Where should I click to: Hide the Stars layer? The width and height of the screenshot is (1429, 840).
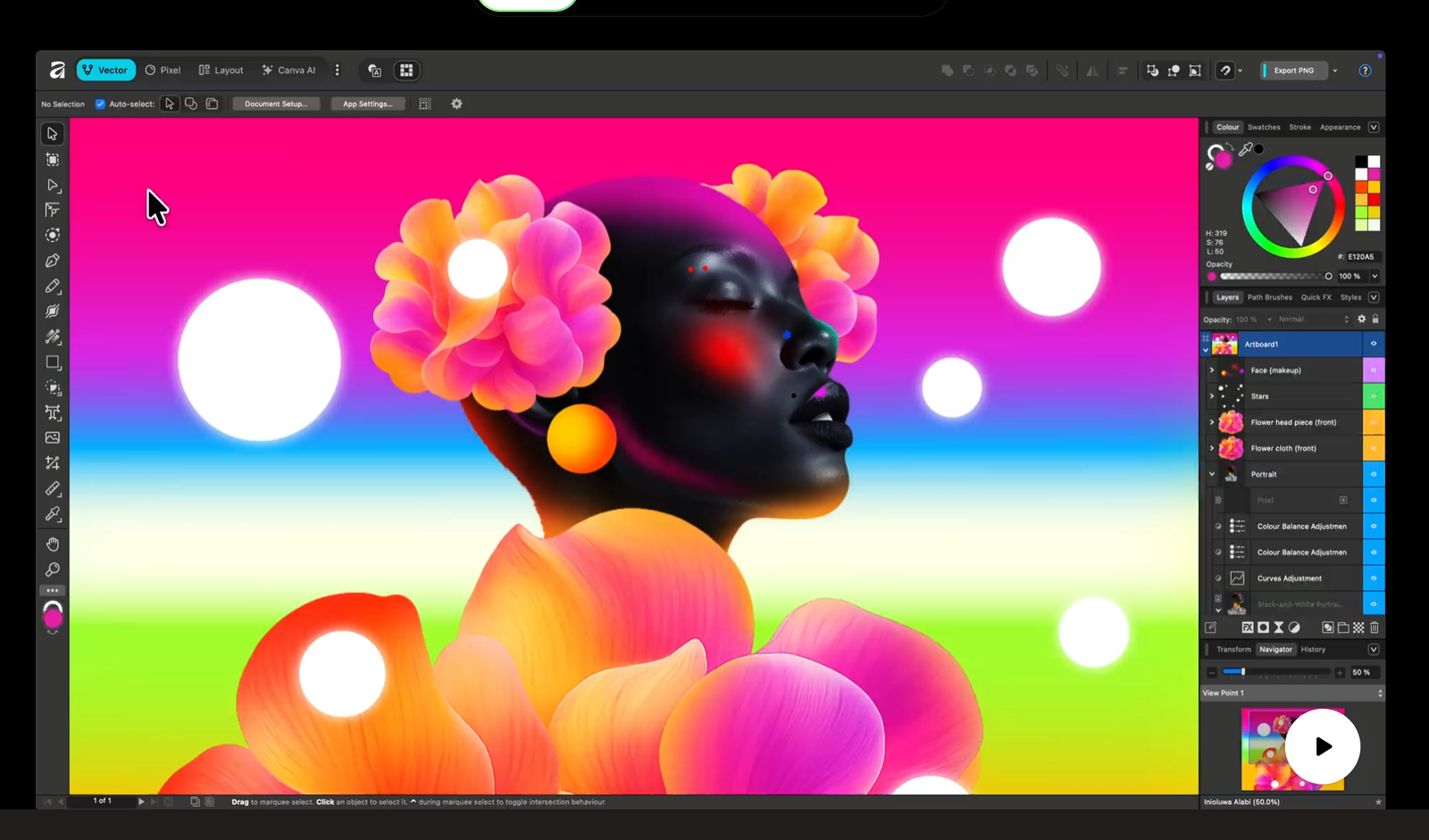click(1374, 396)
